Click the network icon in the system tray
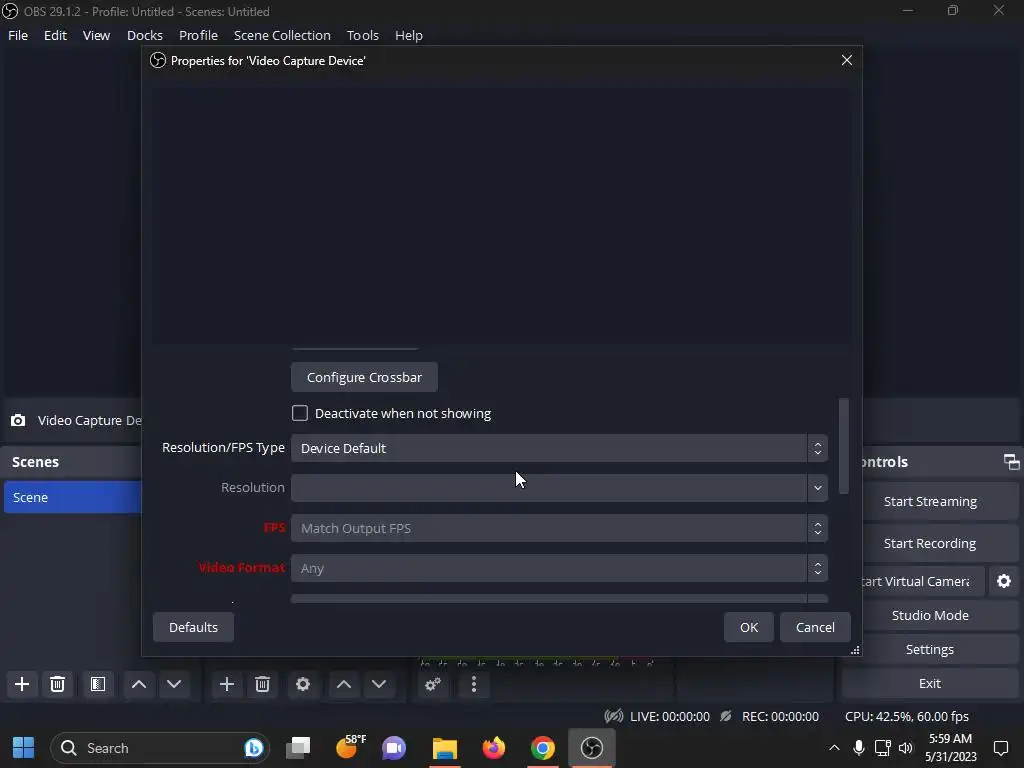The height and width of the screenshot is (768, 1024). click(x=882, y=748)
